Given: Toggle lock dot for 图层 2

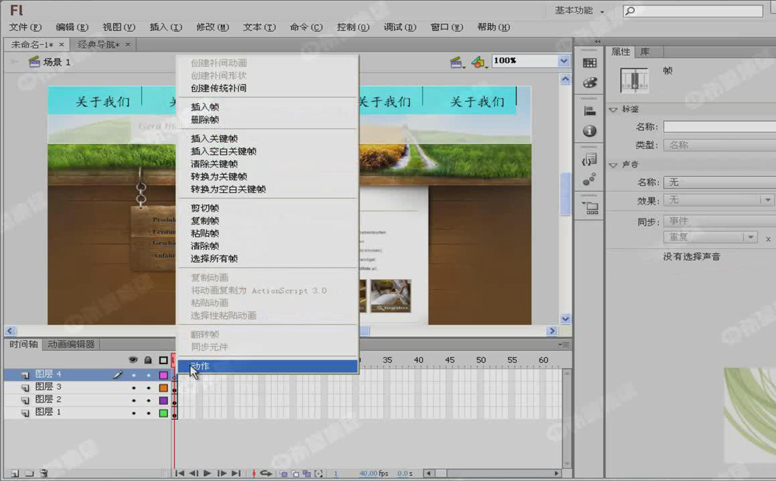Looking at the screenshot, I should click(148, 400).
